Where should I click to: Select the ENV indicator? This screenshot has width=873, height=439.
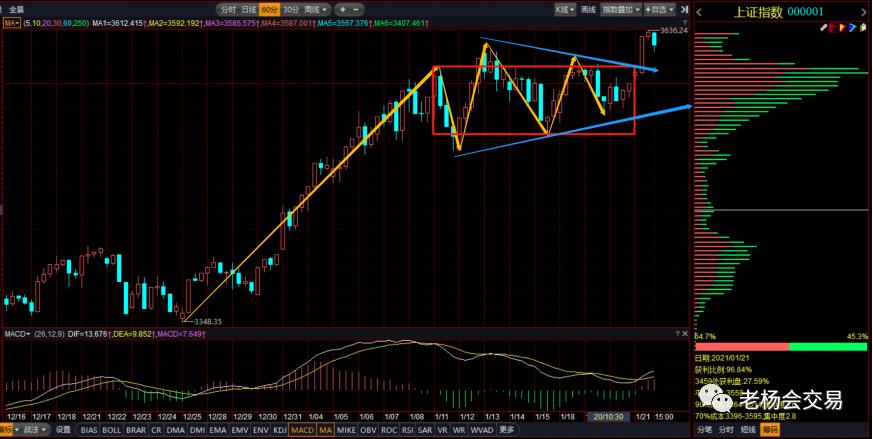(261, 430)
